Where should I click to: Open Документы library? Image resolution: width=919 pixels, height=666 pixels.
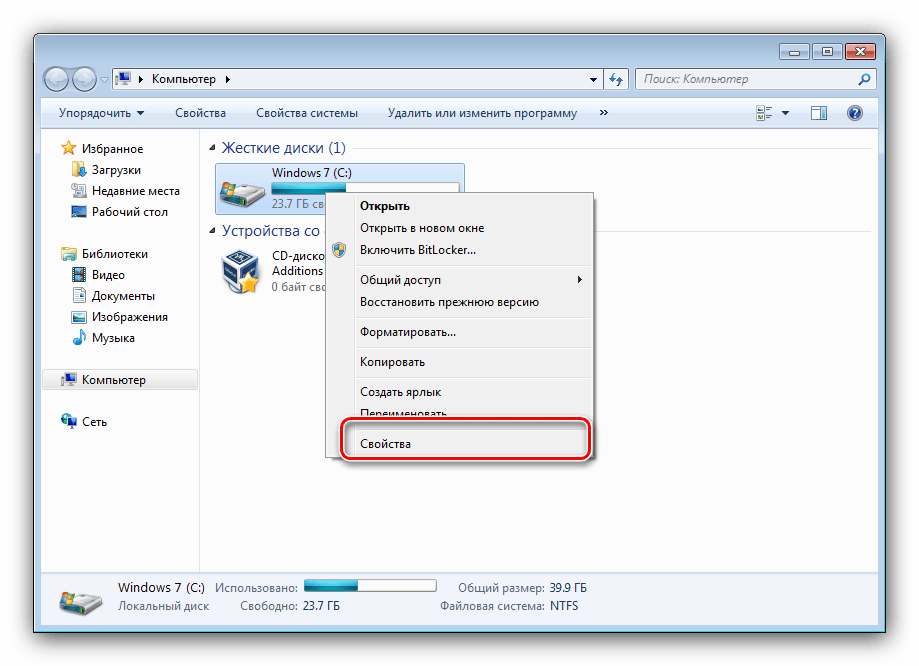click(x=123, y=296)
